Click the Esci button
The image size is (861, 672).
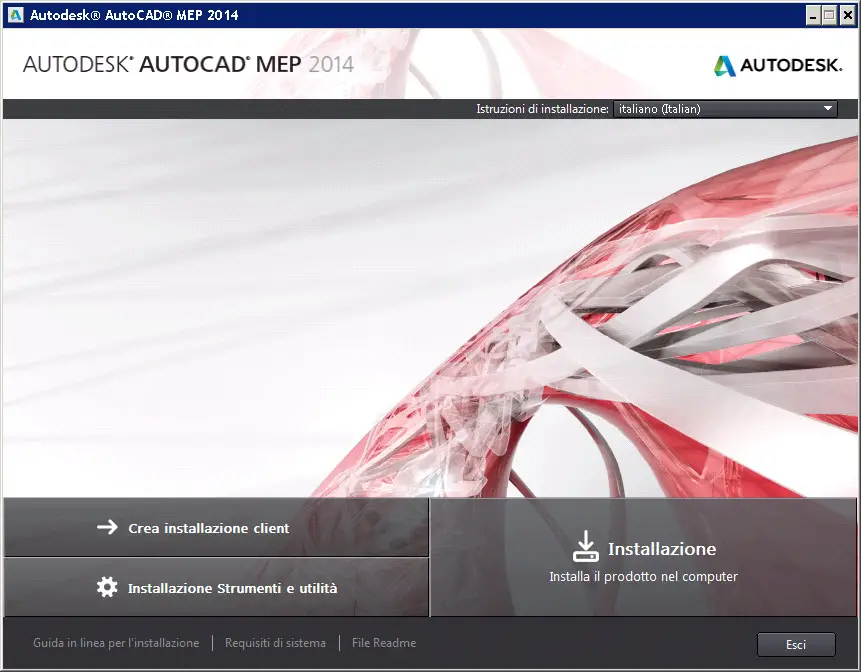pyautogui.click(x=796, y=645)
